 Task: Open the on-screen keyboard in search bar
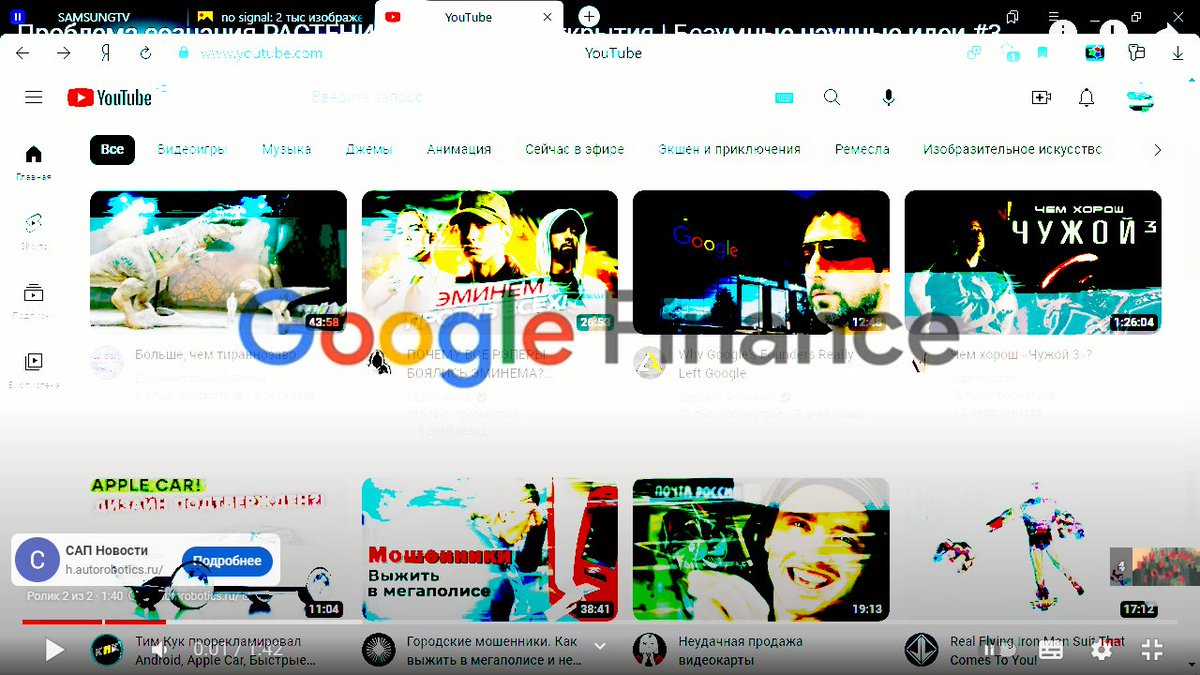point(784,97)
